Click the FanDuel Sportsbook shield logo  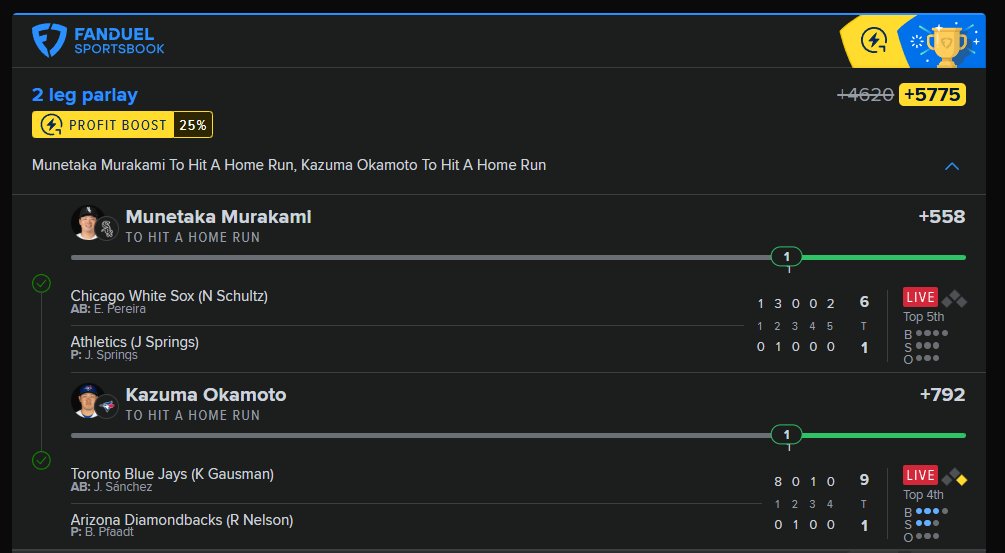coord(49,40)
